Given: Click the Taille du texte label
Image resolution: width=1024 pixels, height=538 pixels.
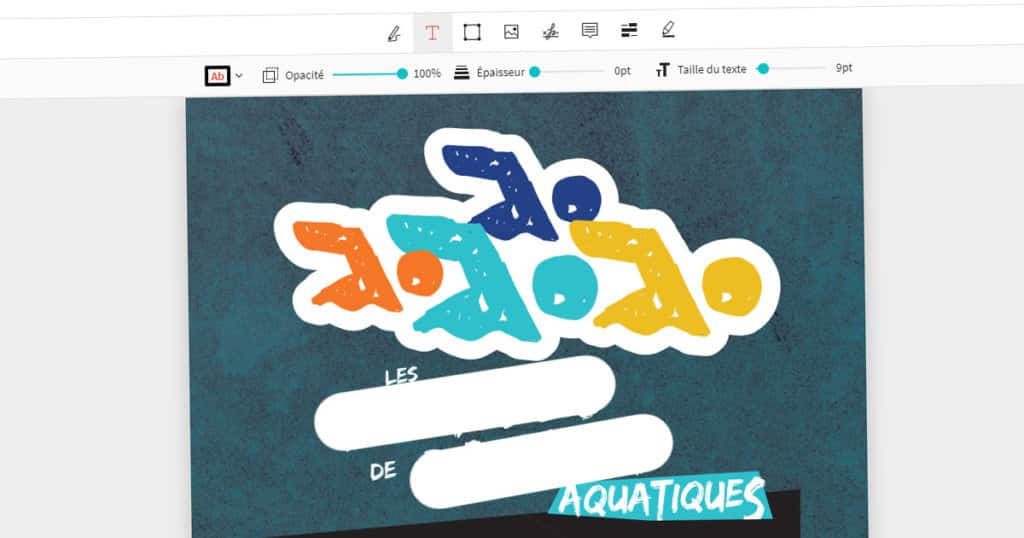Looking at the screenshot, I should coord(712,69).
